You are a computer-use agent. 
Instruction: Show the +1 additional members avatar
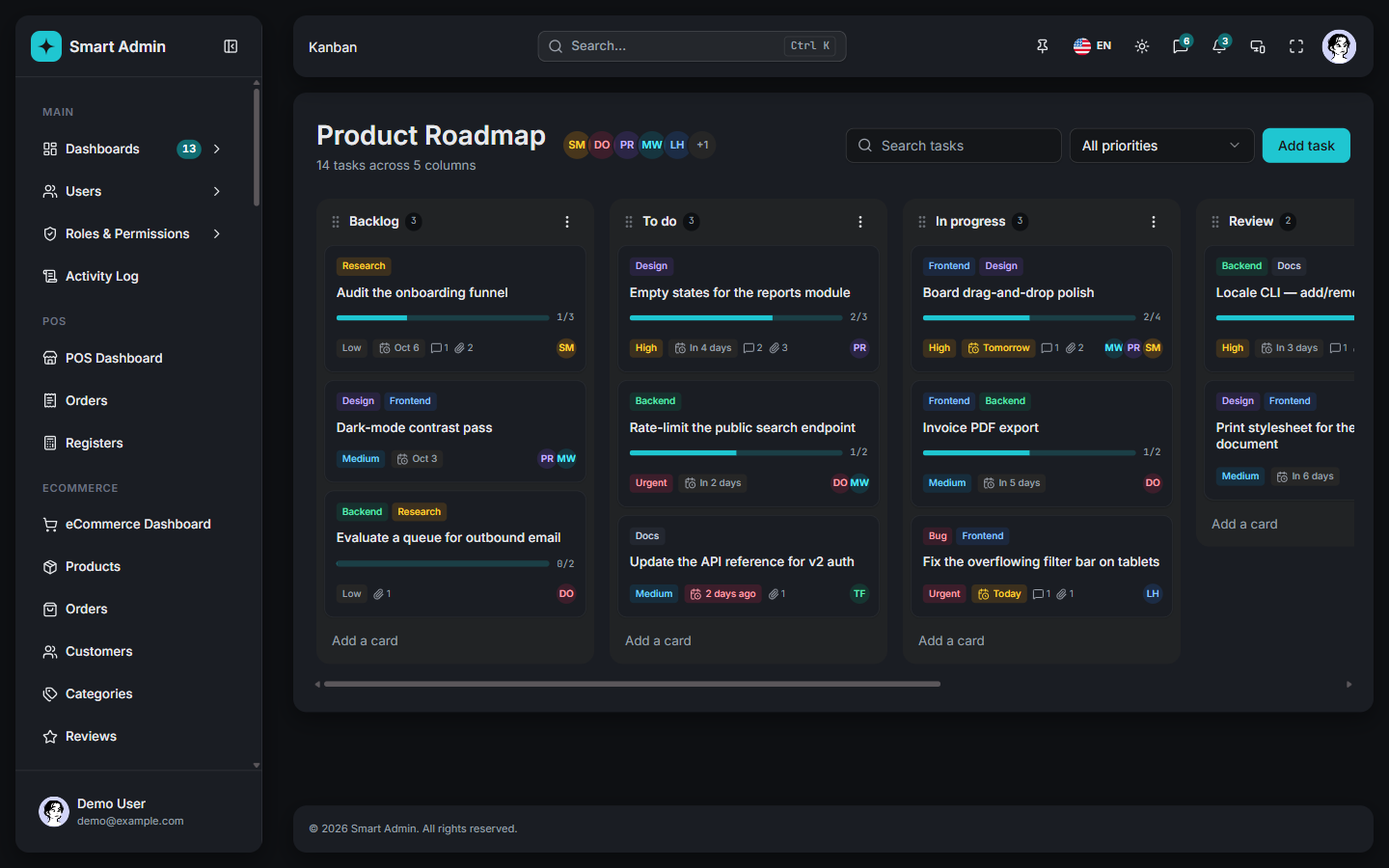[703, 145]
